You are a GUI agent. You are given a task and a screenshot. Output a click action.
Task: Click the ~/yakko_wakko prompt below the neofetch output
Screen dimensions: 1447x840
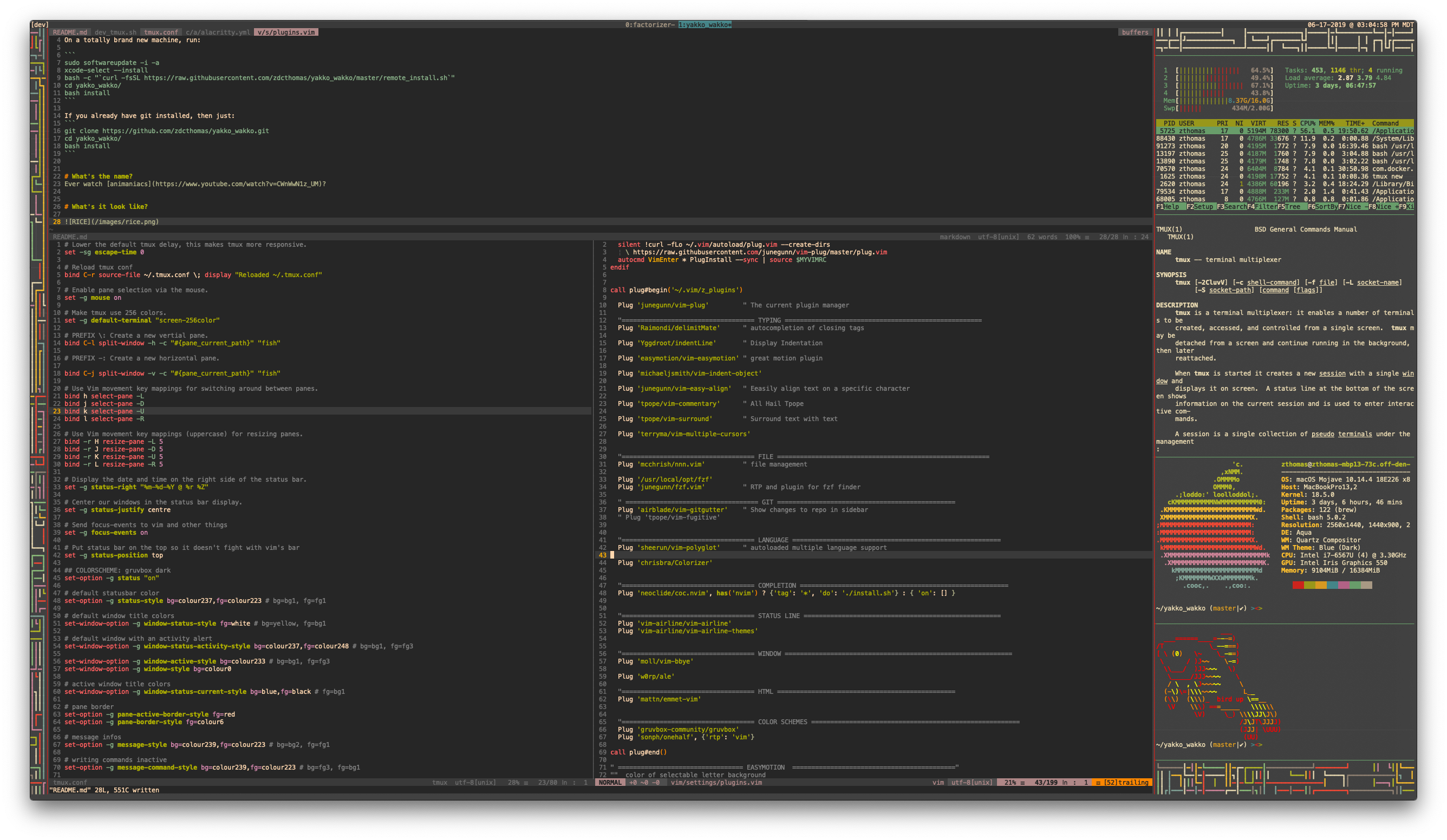(1209, 608)
